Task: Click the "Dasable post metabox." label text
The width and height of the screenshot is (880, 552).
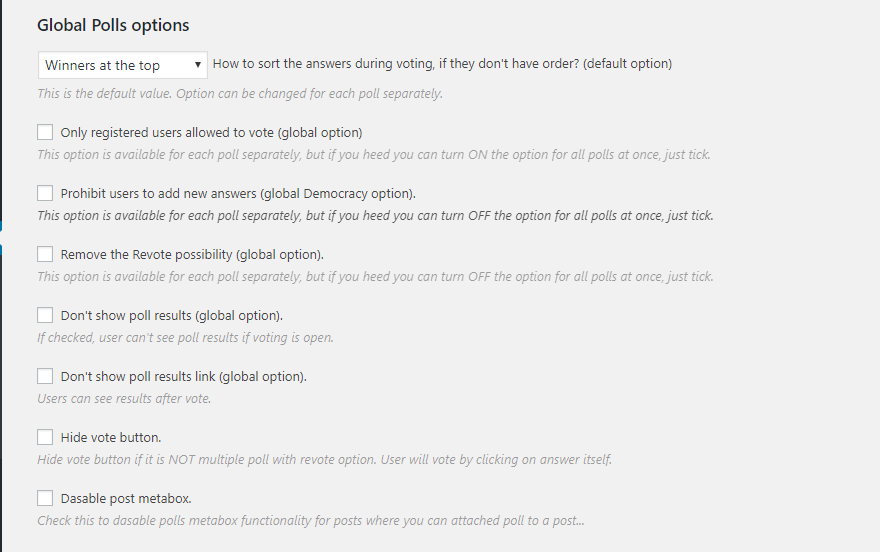Action: 125,498
